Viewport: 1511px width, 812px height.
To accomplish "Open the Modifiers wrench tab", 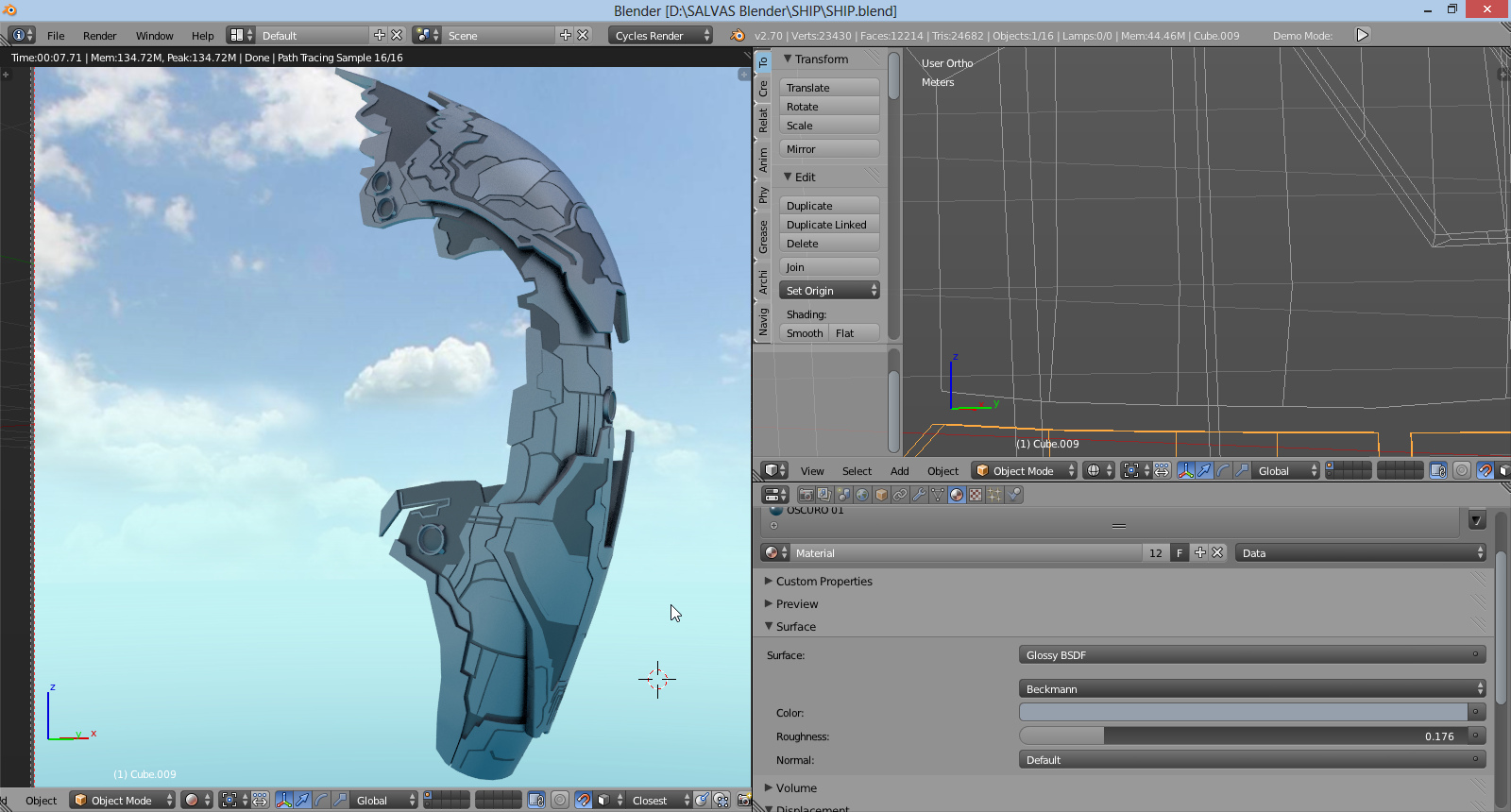I will pos(919,495).
